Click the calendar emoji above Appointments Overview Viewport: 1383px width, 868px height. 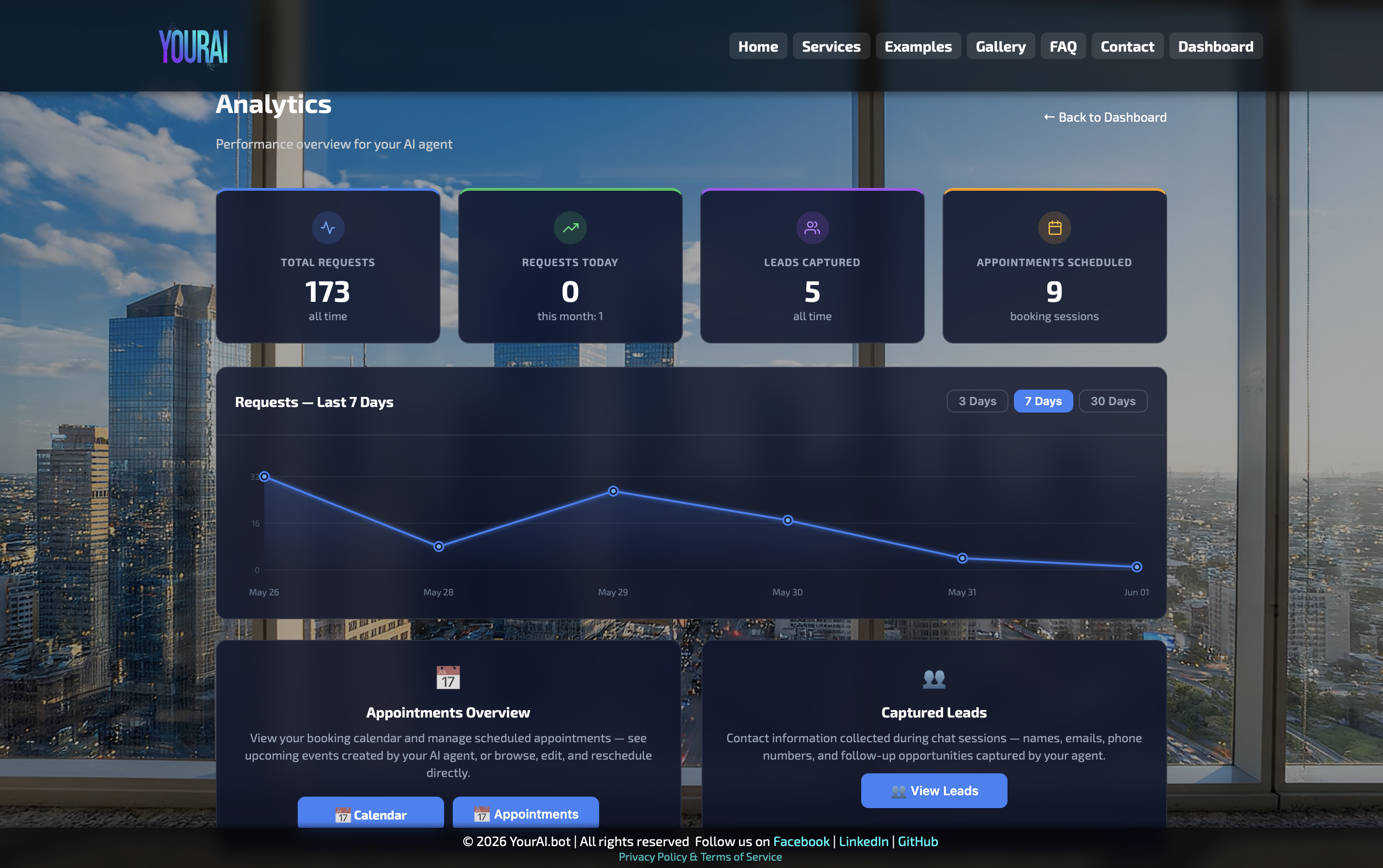pyautogui.click(x=448, y=678)
